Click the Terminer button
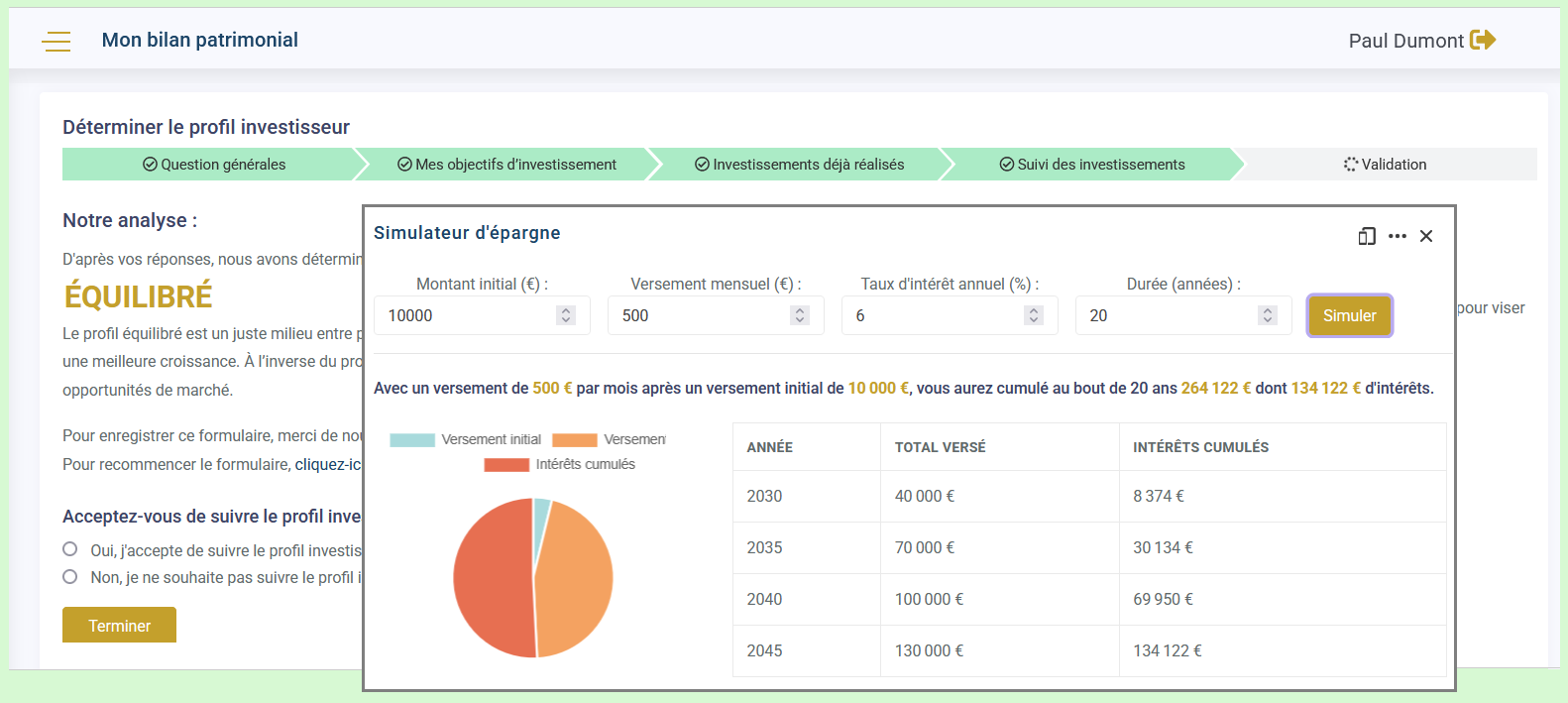This screenshot has height=703, width=1568. pyautogui.click(x=119, y=626)
